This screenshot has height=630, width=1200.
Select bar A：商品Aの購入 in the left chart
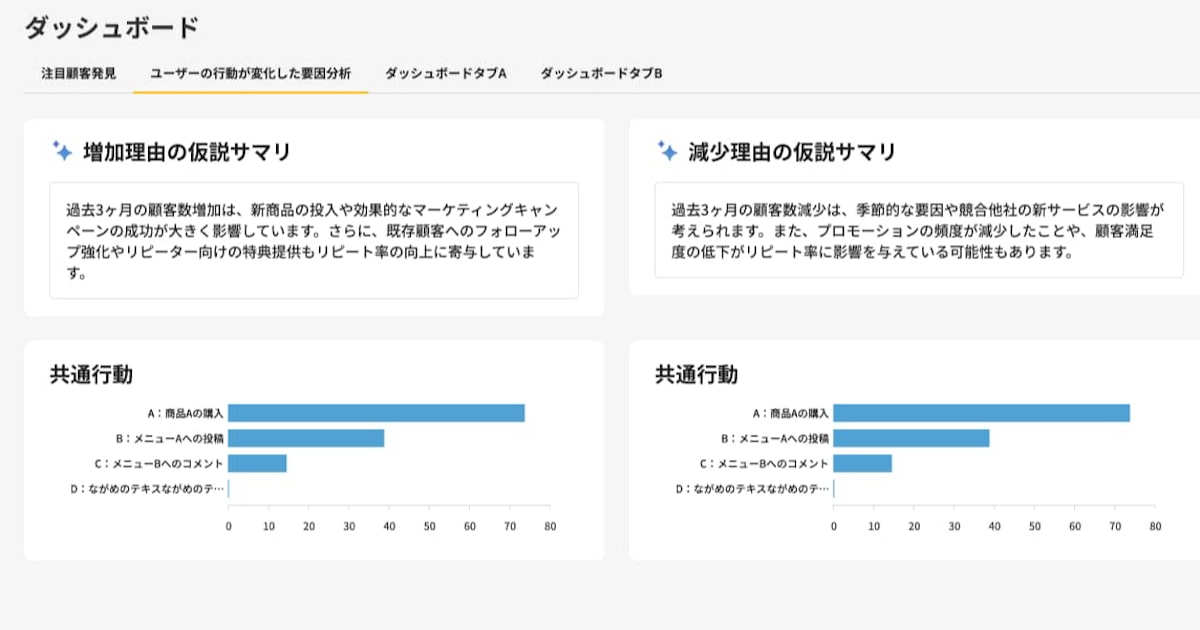click(x=376, y=413)
